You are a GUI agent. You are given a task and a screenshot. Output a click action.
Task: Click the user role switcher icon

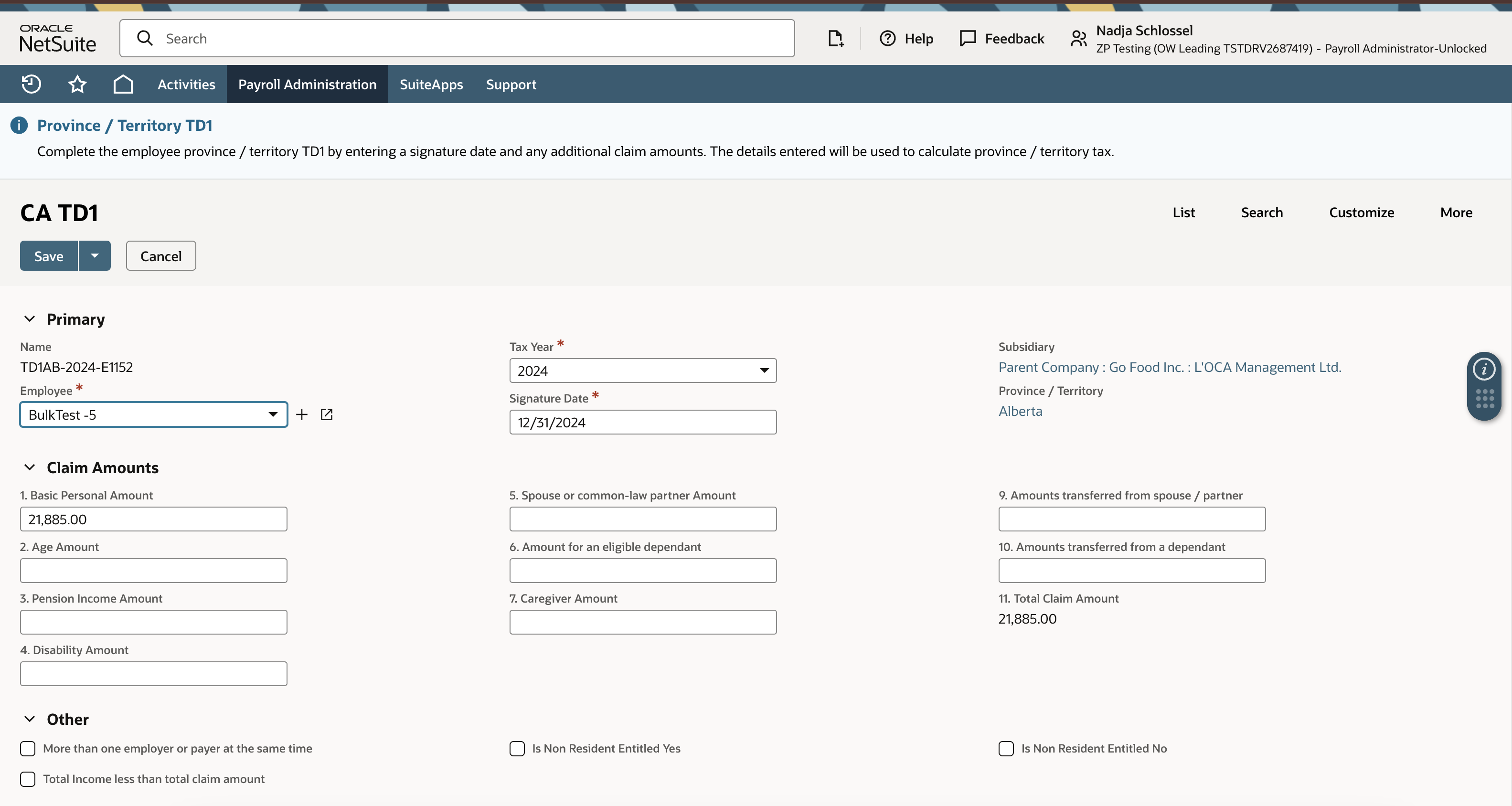pyautogui.click(x=1078, y=39)
